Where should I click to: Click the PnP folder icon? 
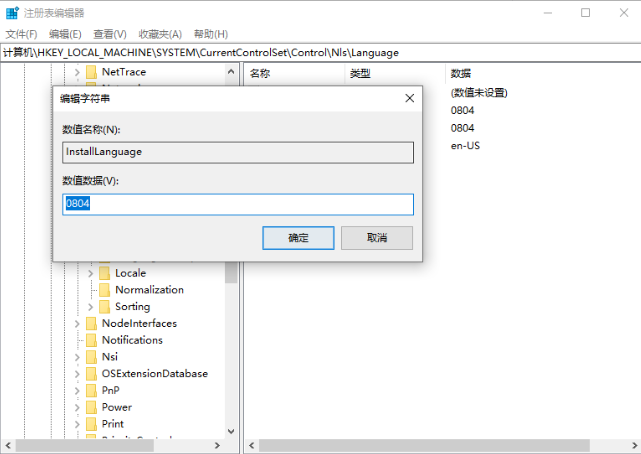[x=91, y=390]
